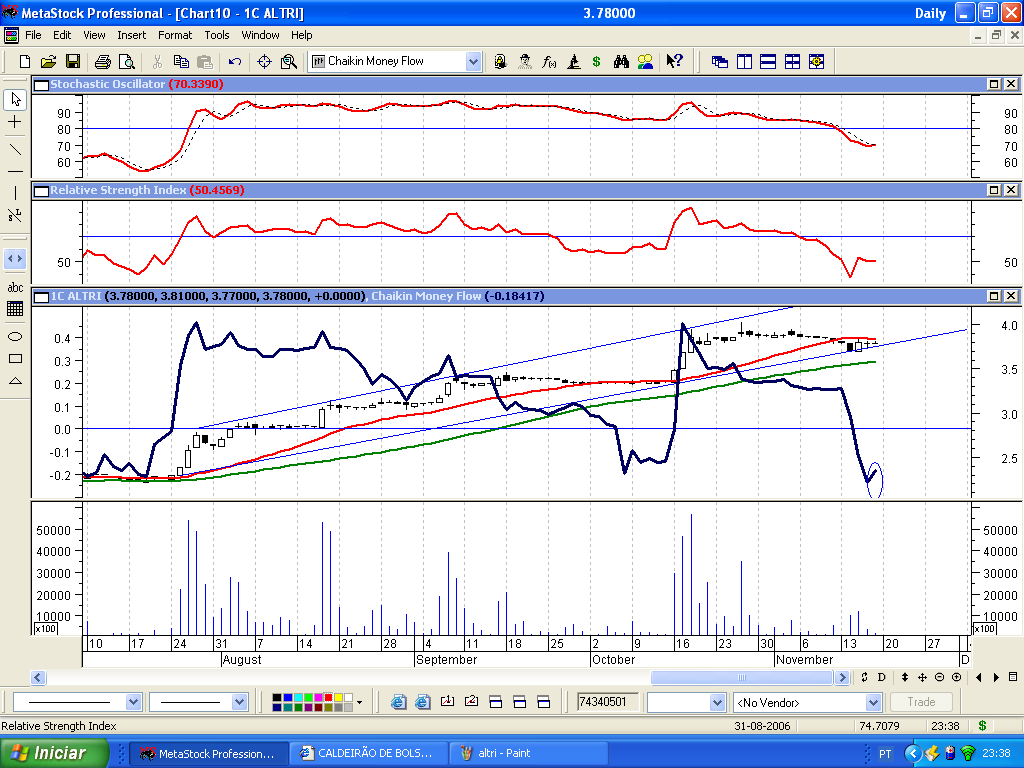Expand the No Vendor dropdown

[875, 702]
